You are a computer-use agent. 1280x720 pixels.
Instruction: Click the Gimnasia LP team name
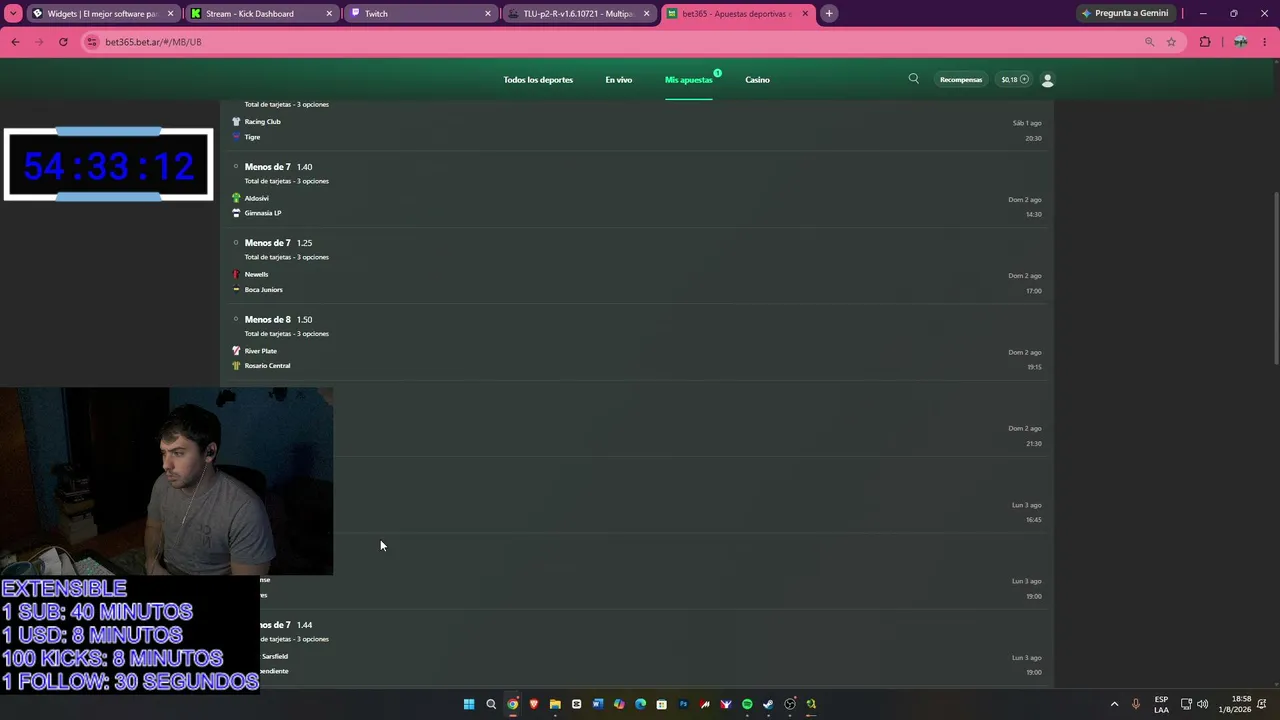tap(263, 213)
